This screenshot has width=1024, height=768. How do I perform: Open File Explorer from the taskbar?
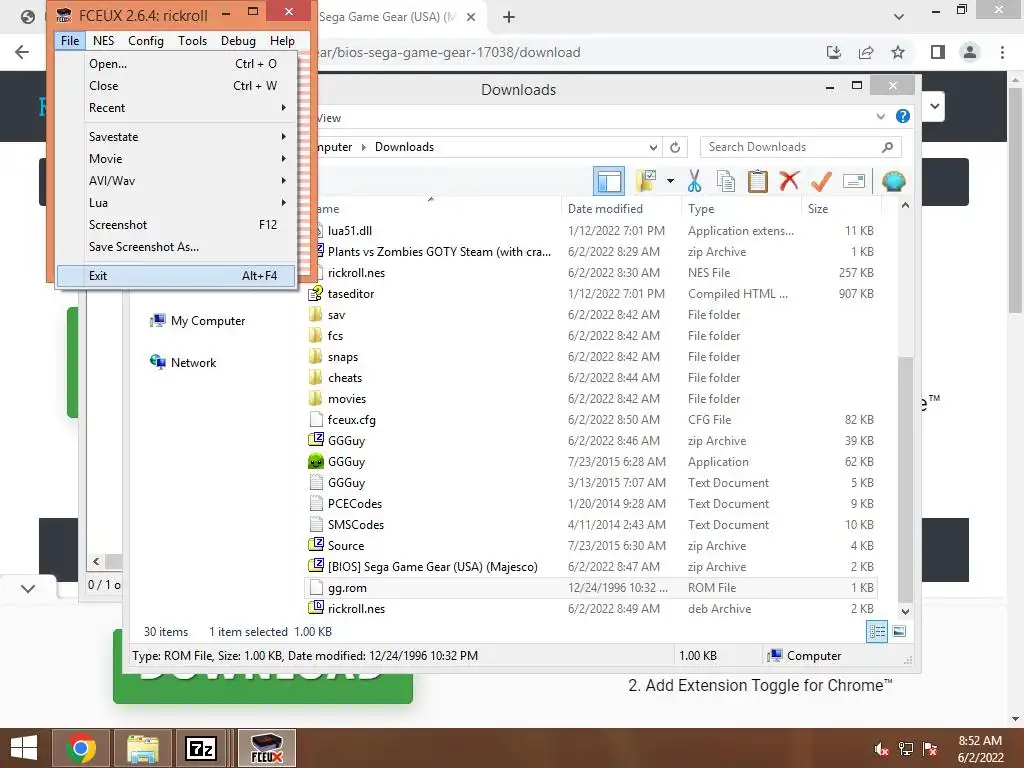coord(142,748)
